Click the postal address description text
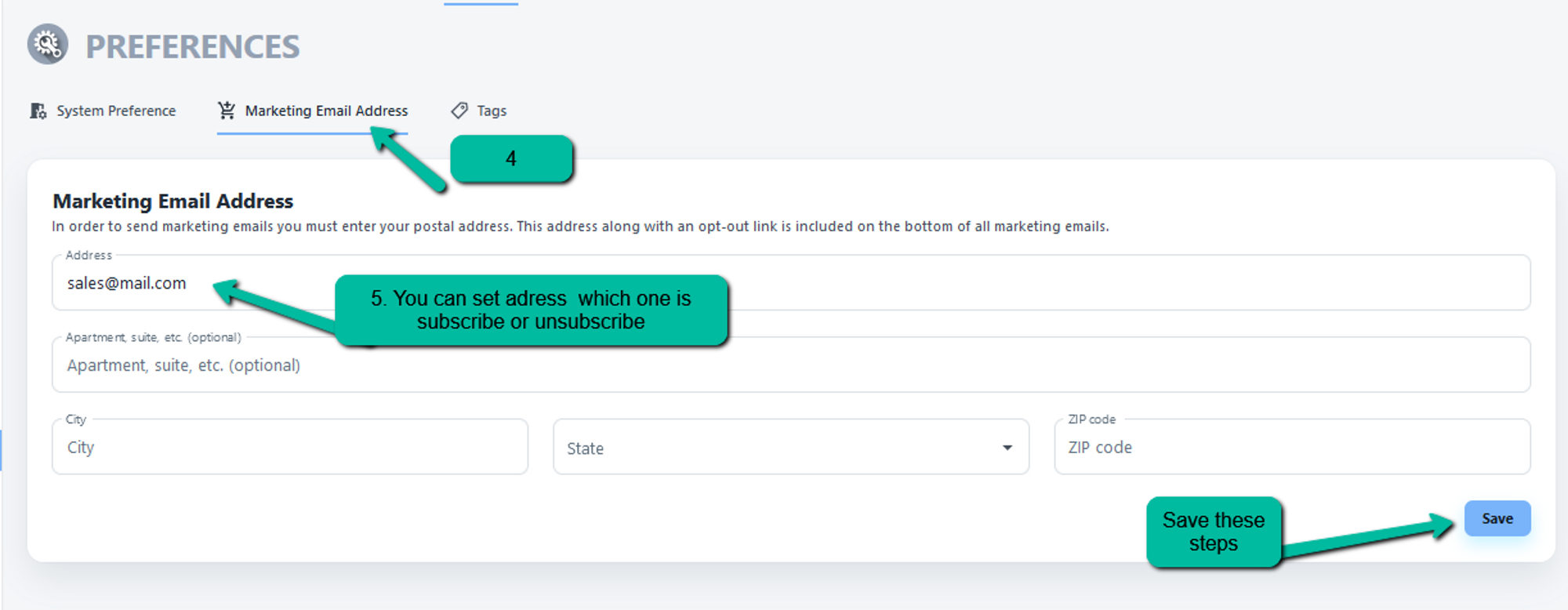The width and height of the screenshot is (1568, 610). [580, 227]
